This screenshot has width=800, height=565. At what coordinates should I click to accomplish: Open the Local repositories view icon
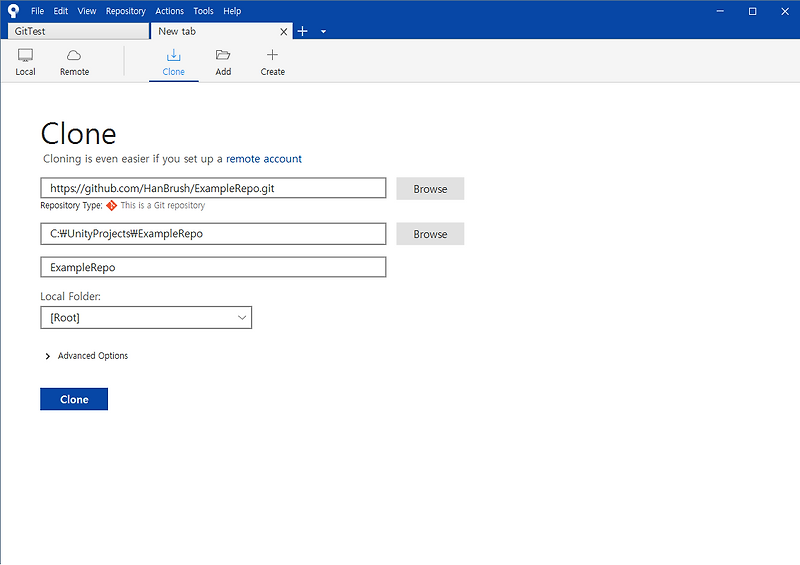click(25, 55)
